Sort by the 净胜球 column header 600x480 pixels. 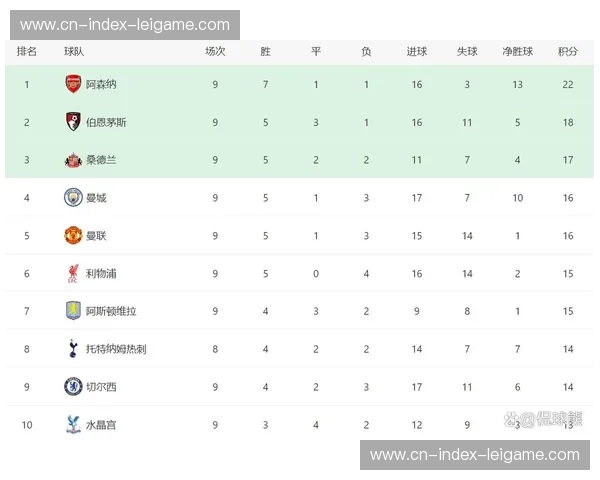coord(517,51)
